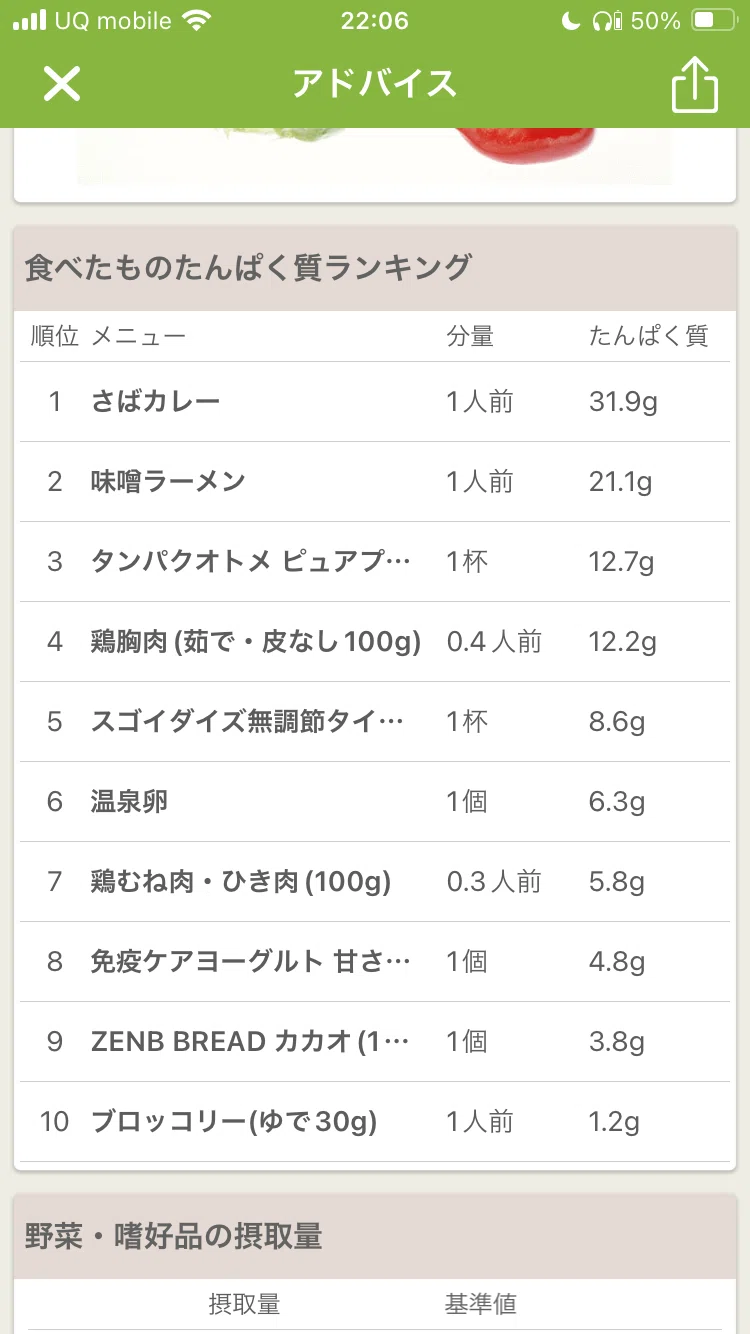Select 鶏むね肉・ひき肉 (100g) row
The image size is (750, 1334).
375,882
